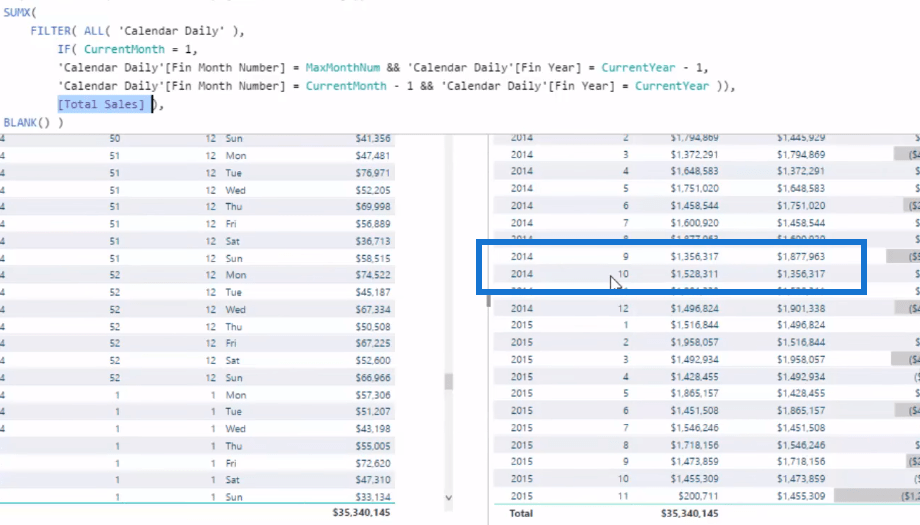Click the MaxMonthNum variable in formula
Viewport: 920px width, 525px height.
(343, 67)
